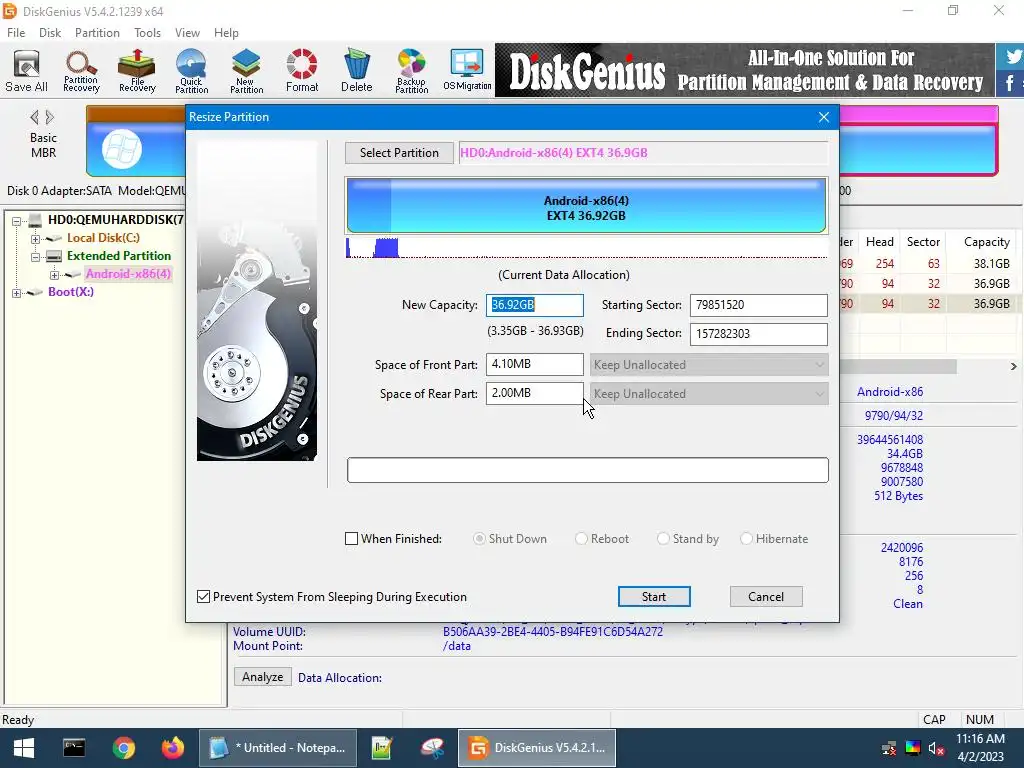Viewport: 1024px width, 768px height.
Task: Uncheck Prevent System From Sleeping During Execution
Action: point(204,597)
